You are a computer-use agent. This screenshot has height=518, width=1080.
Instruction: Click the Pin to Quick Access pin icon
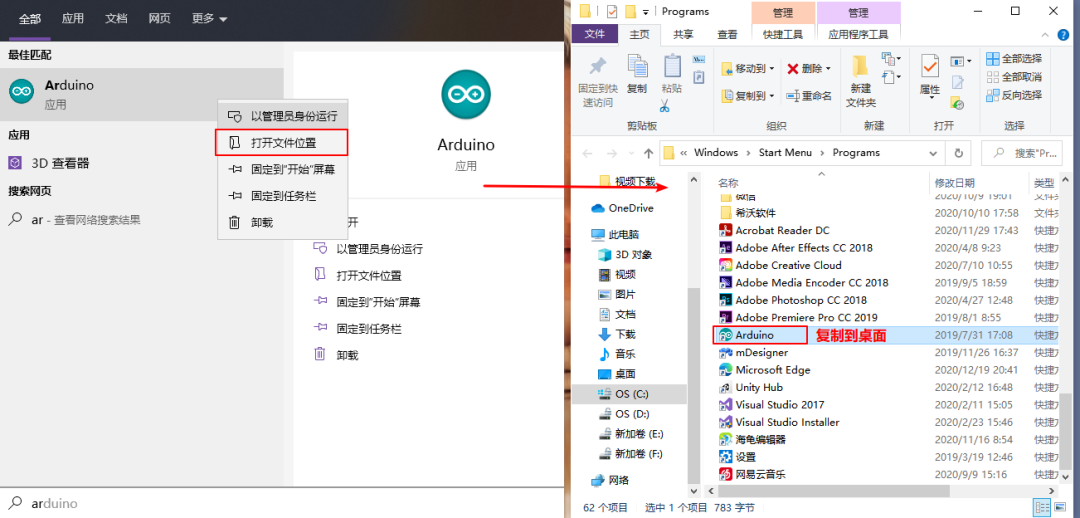point(597,67)
